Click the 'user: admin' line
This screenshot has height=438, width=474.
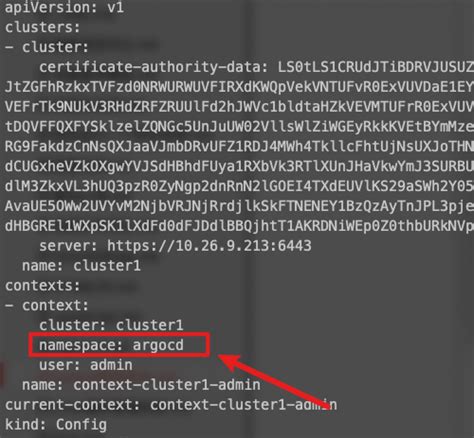tap(86, 365)
